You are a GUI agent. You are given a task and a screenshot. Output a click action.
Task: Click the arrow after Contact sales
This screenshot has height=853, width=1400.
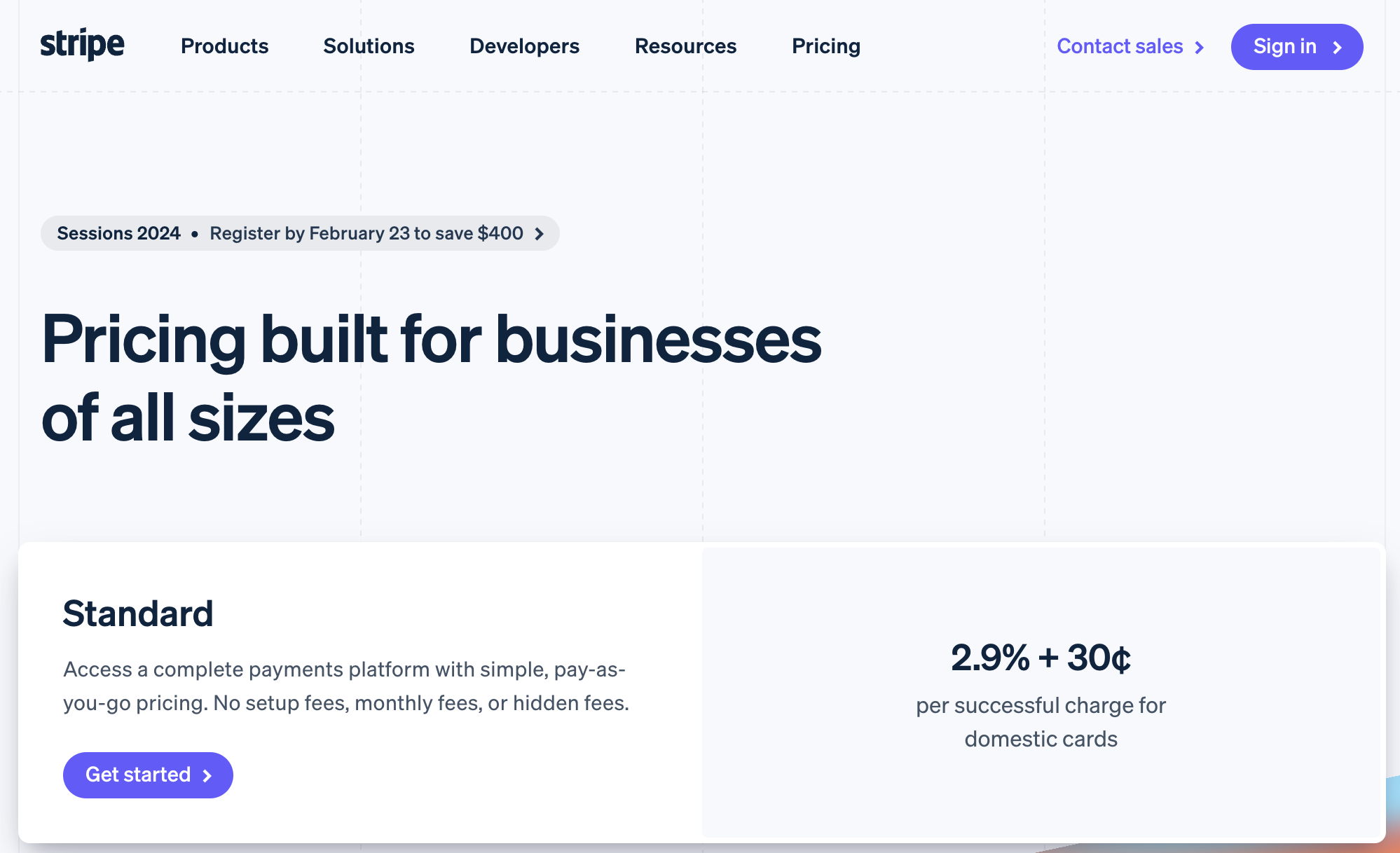coord(1199,48)
